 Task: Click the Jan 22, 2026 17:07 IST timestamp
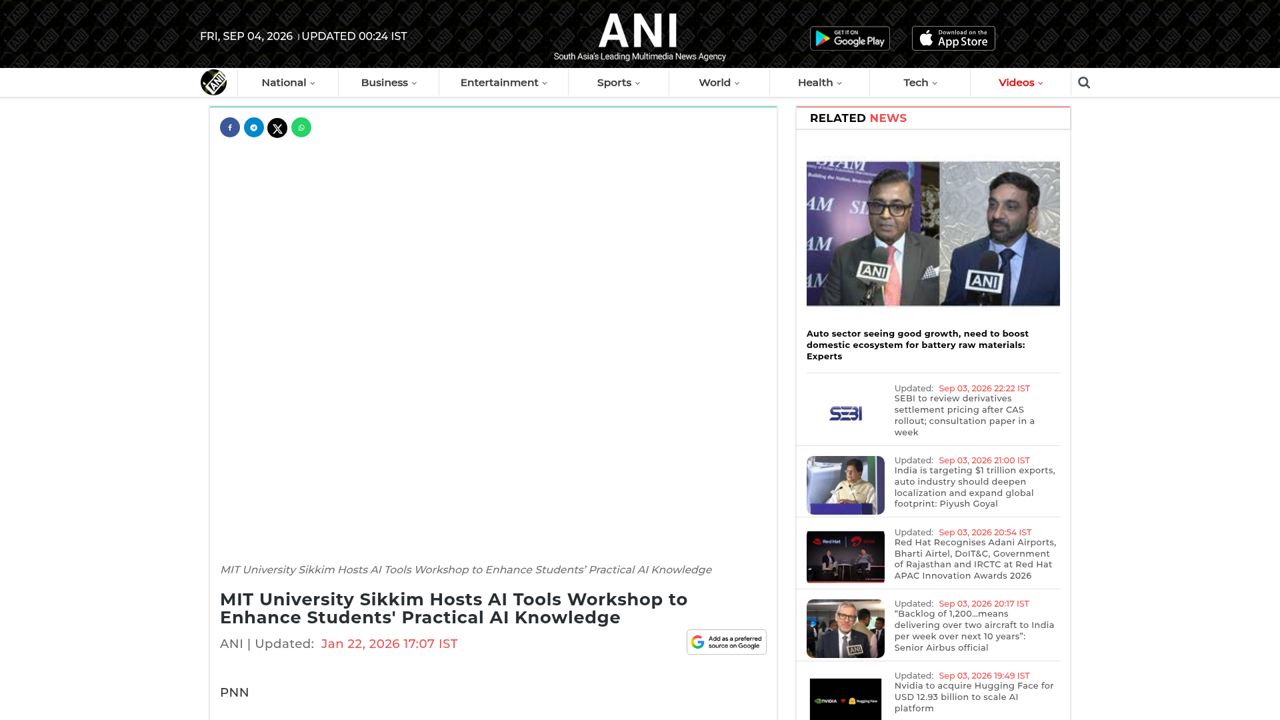[389, 644]
